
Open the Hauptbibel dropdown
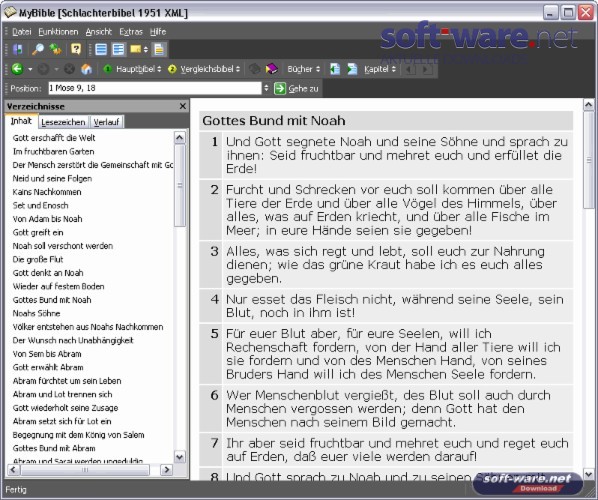(x=132, y=69)
